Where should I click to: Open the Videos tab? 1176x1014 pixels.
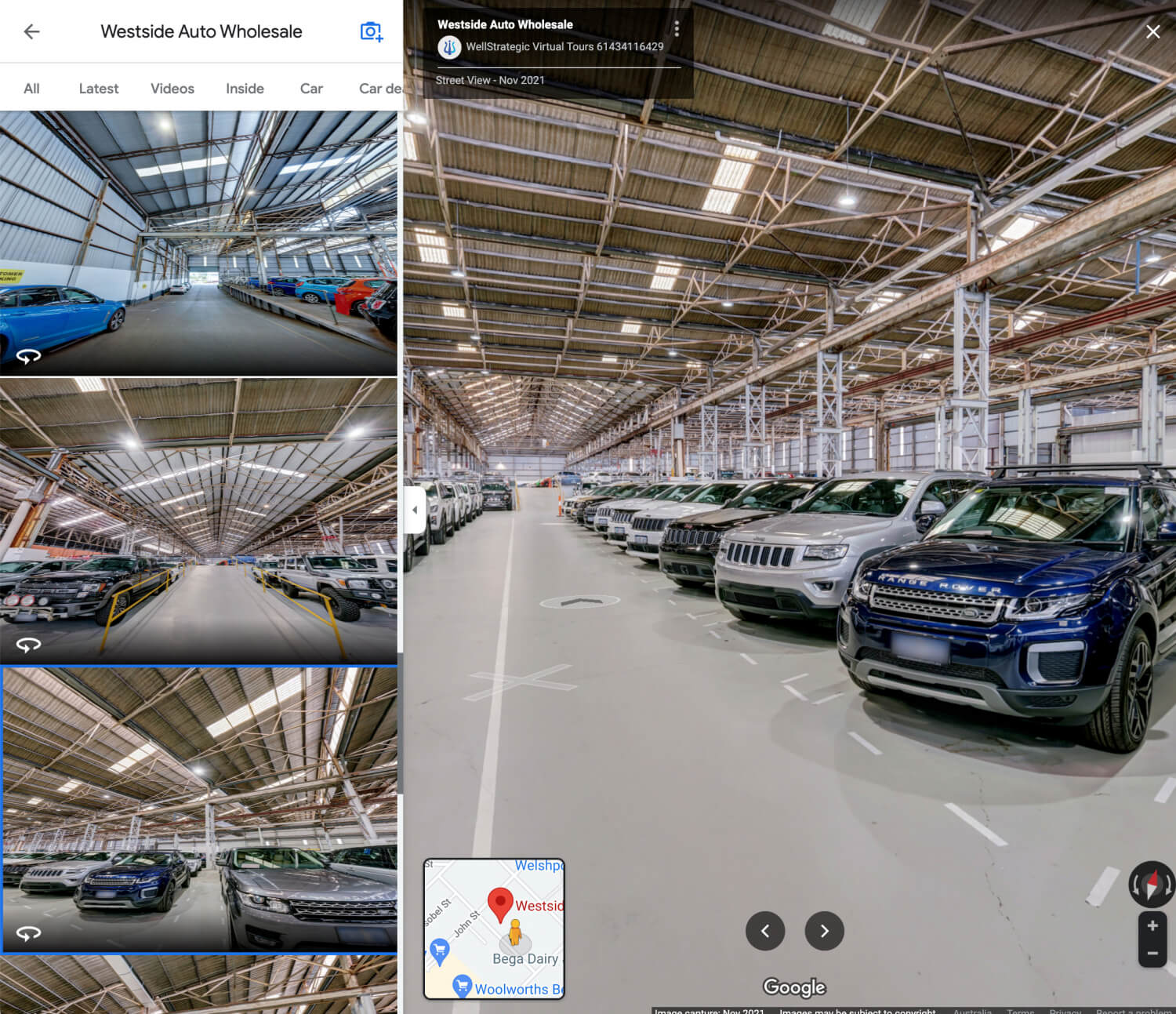pos(172,88)
